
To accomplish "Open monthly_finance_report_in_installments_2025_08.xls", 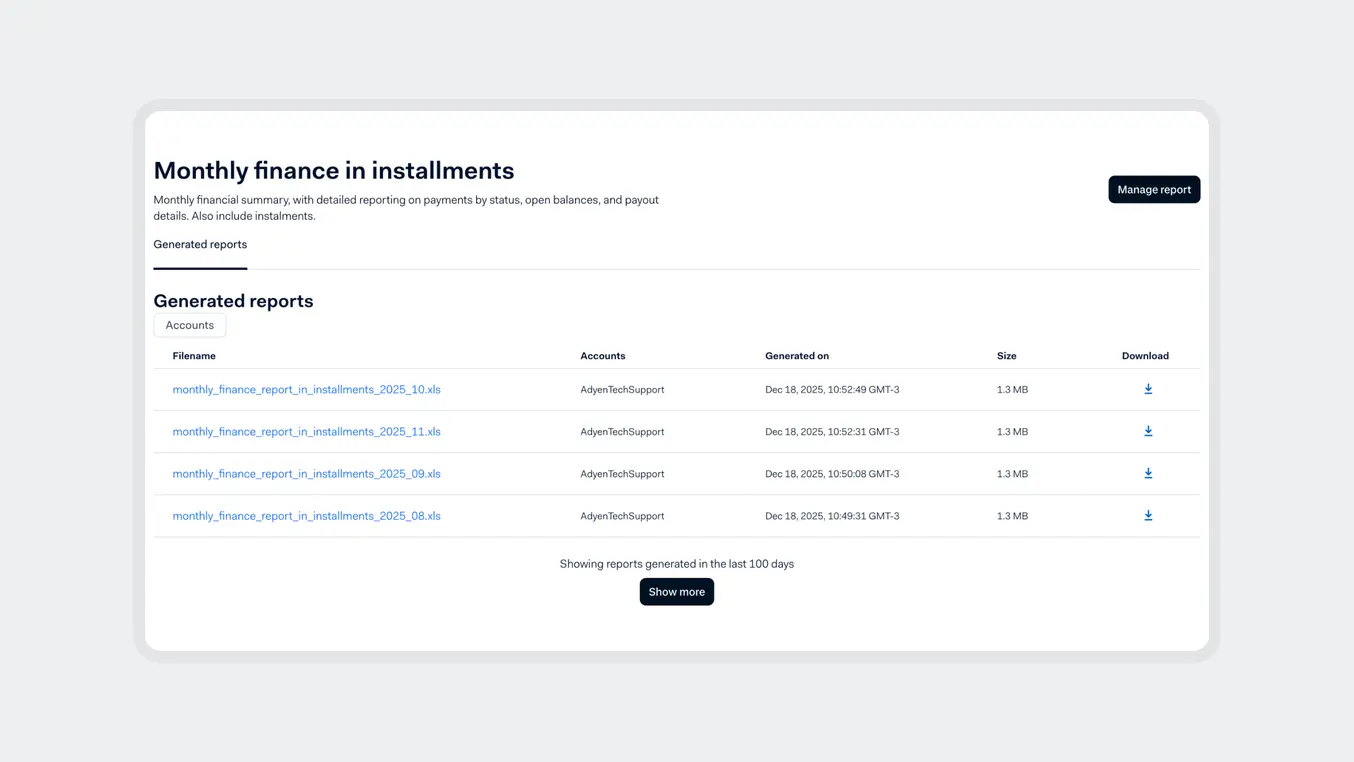I will (x=307, y=515).
